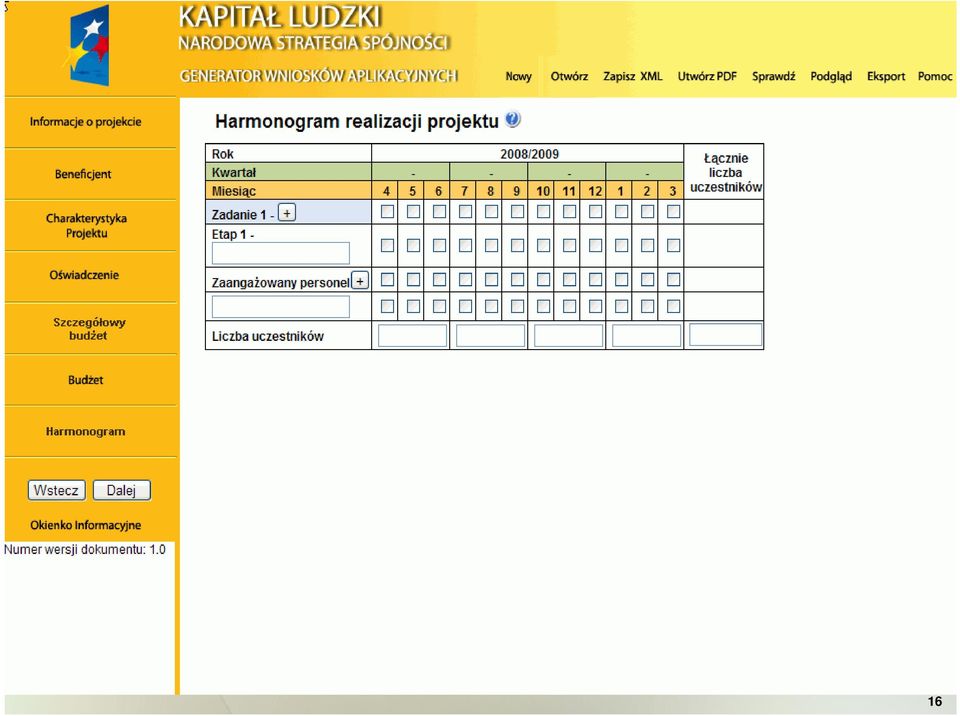Click third quarter Liczba uczestników field
Screen dimensions: 960x716
tap(569, 336)
